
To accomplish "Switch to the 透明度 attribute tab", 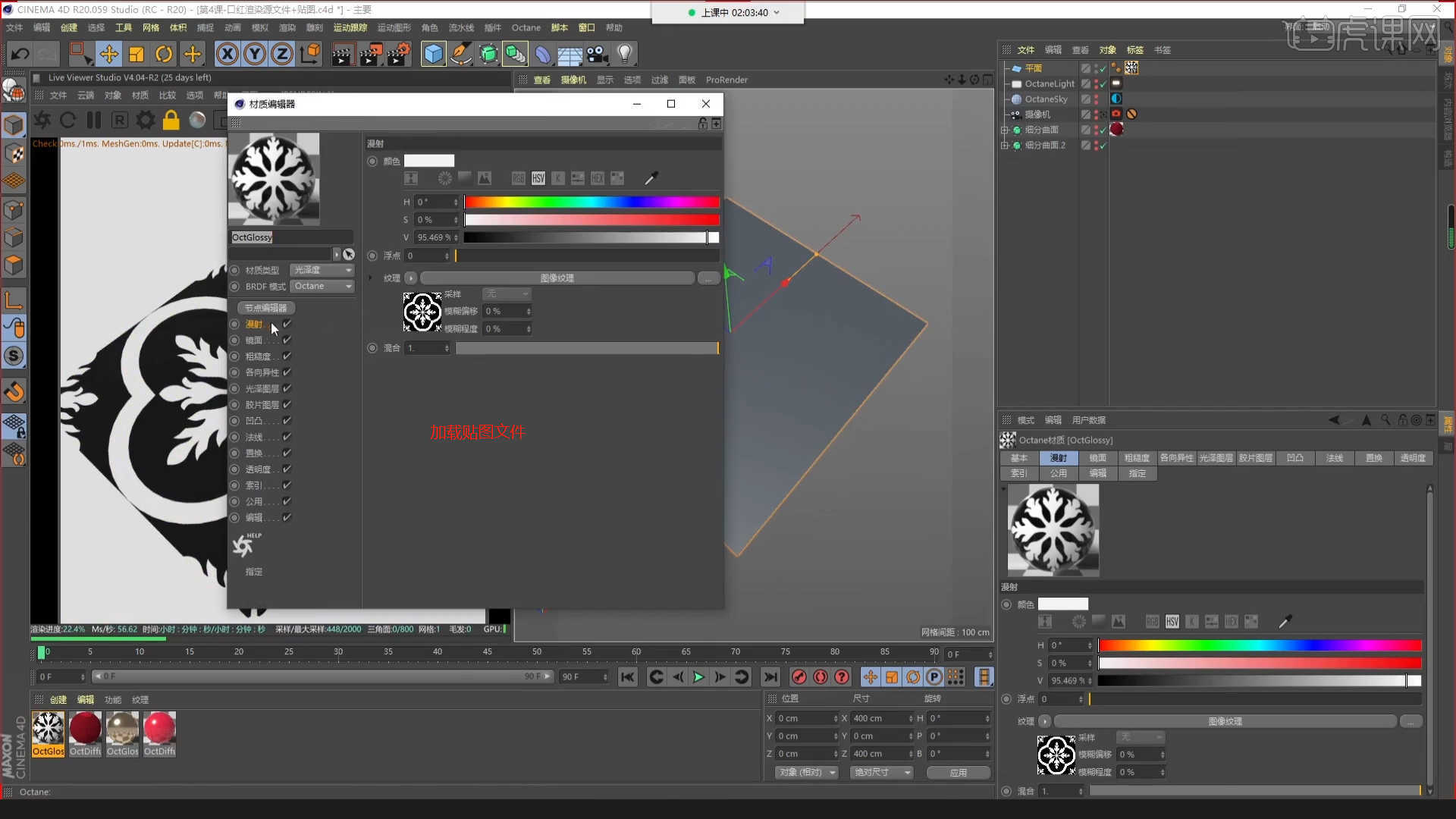I will click(x=1413, y=458).
